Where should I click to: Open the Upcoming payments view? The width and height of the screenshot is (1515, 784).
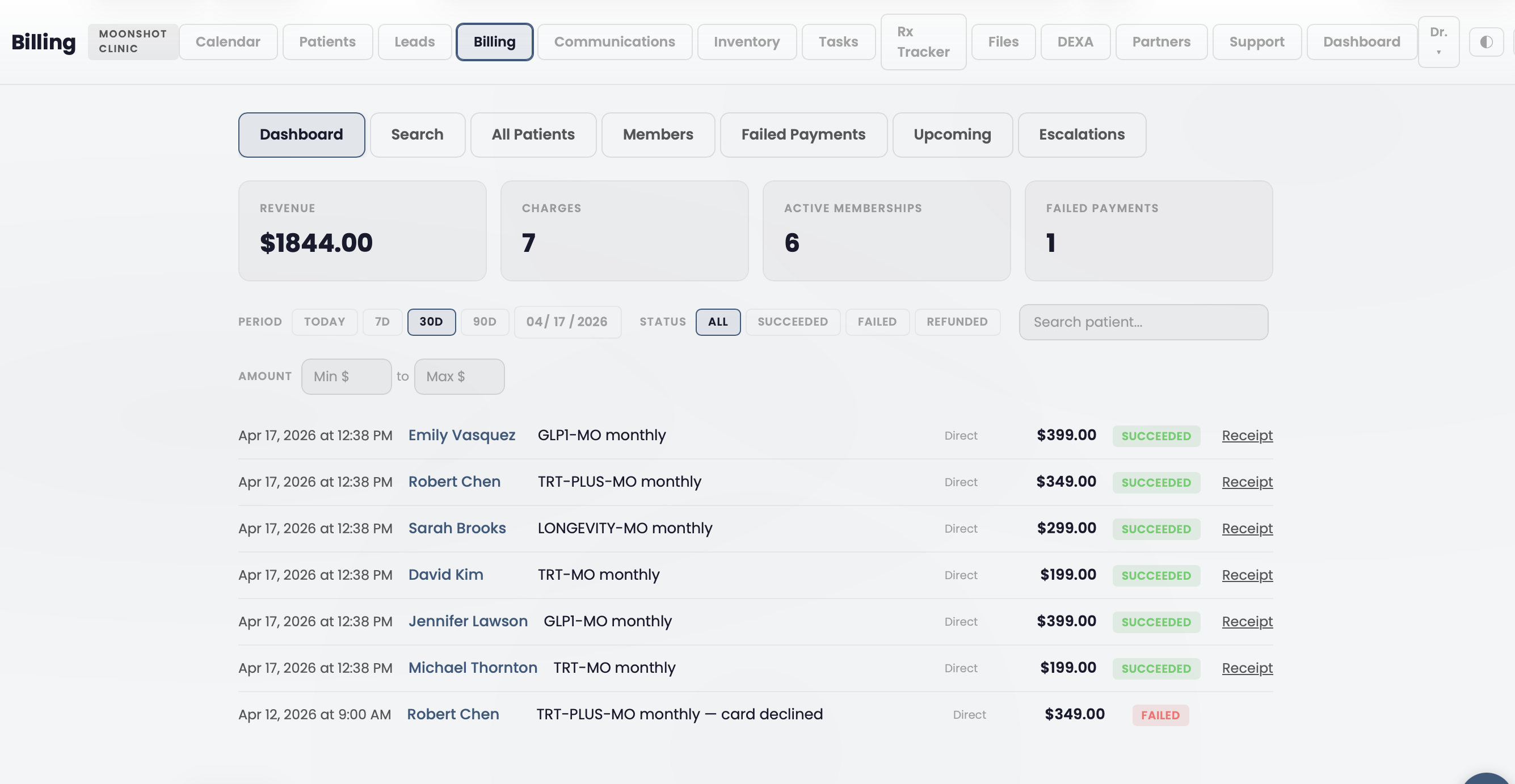[x=952, y=134]
